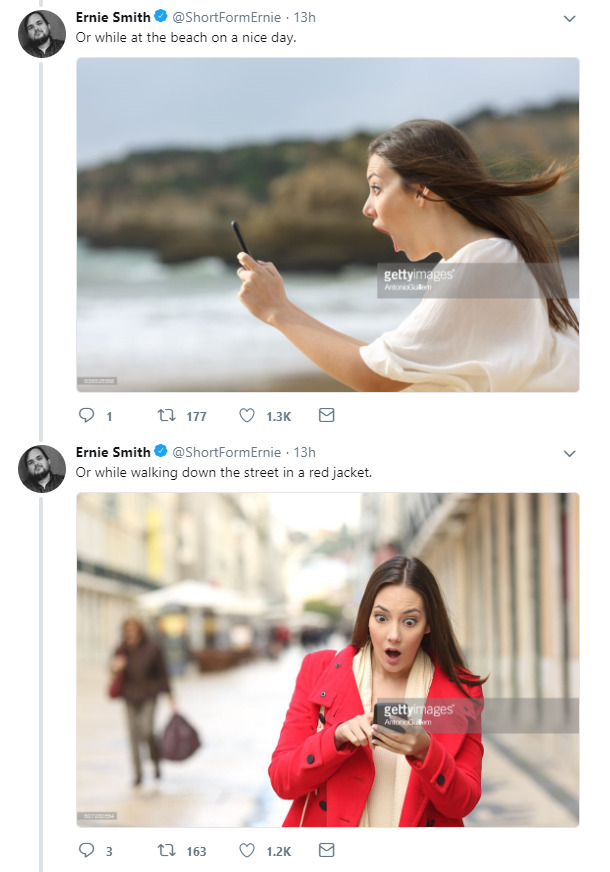610x872 pixels.
Task: Click the verified badge on the second tweet
Action: pyautogui.click(x=161, y=452)
